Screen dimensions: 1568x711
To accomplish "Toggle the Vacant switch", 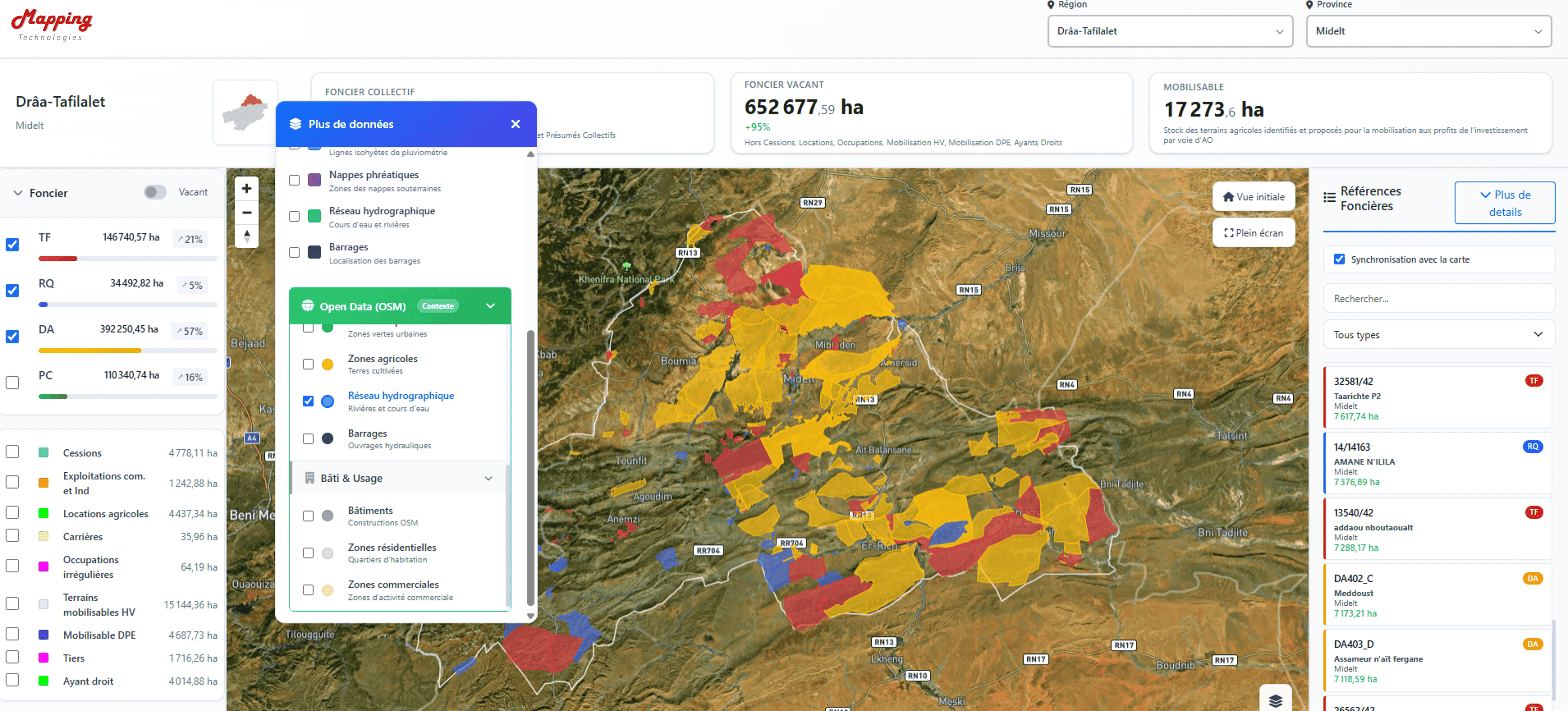I will tap(155, 192).
